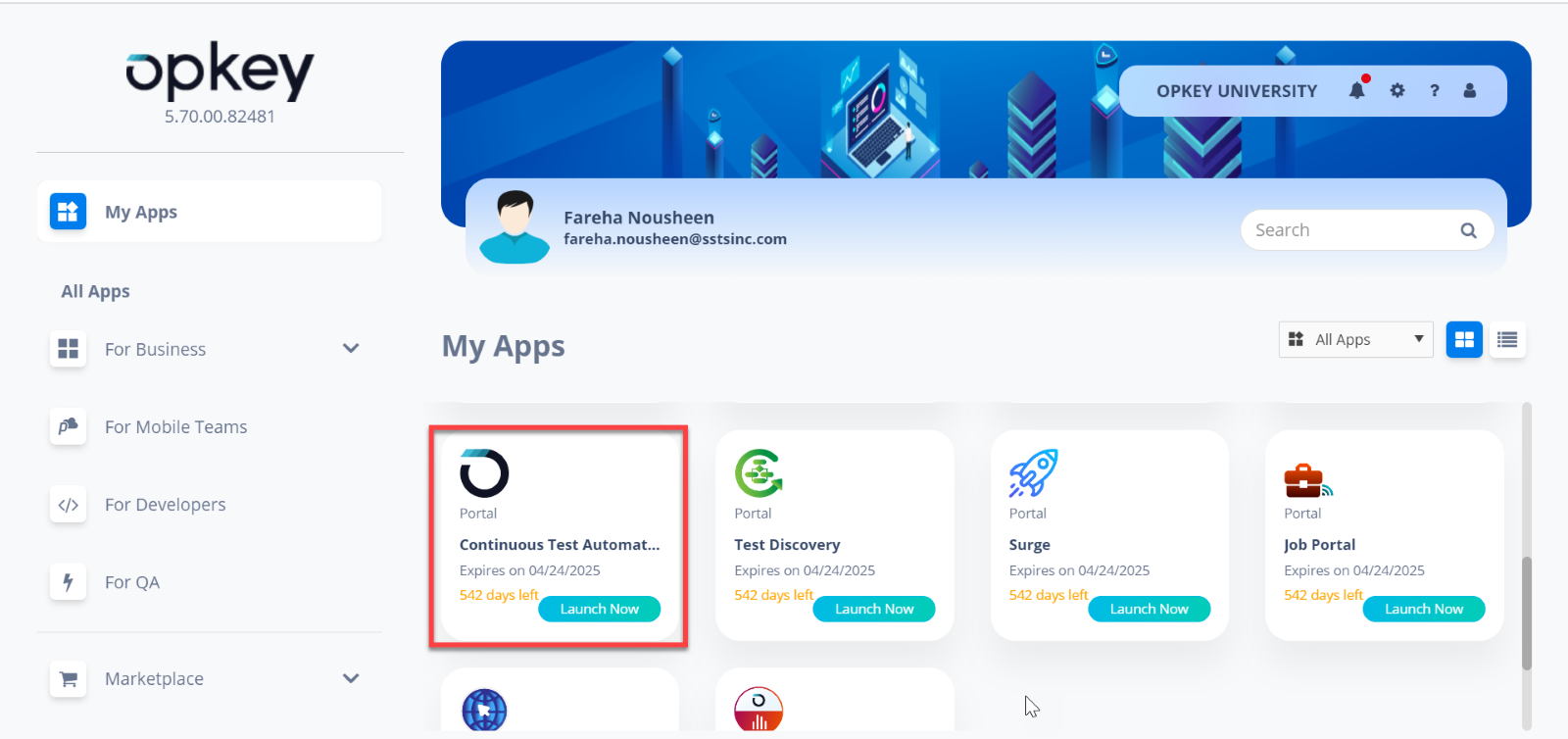The height and width of the screenshot is (739, 1568).
Task: Click the For Developers code icon
Action: click(x=68, y=505)
